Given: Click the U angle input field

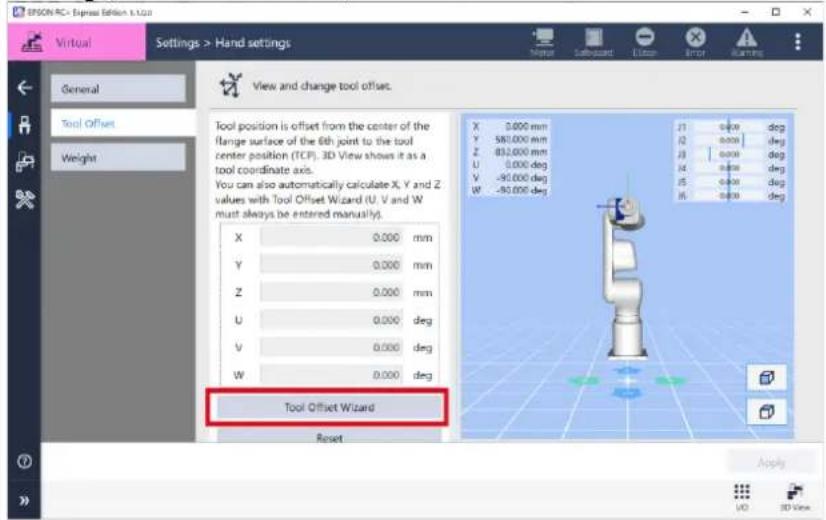Looking at the screenshot, I should [x=331, y=320].
